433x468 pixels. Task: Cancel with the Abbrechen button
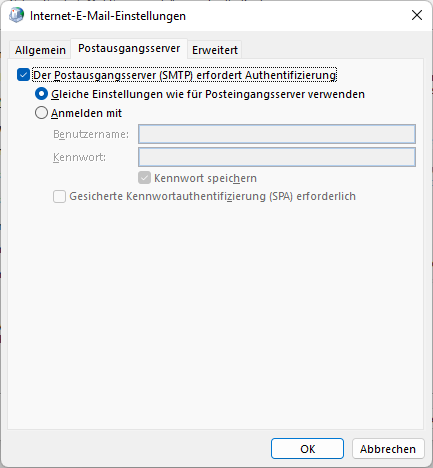(388, 449)
